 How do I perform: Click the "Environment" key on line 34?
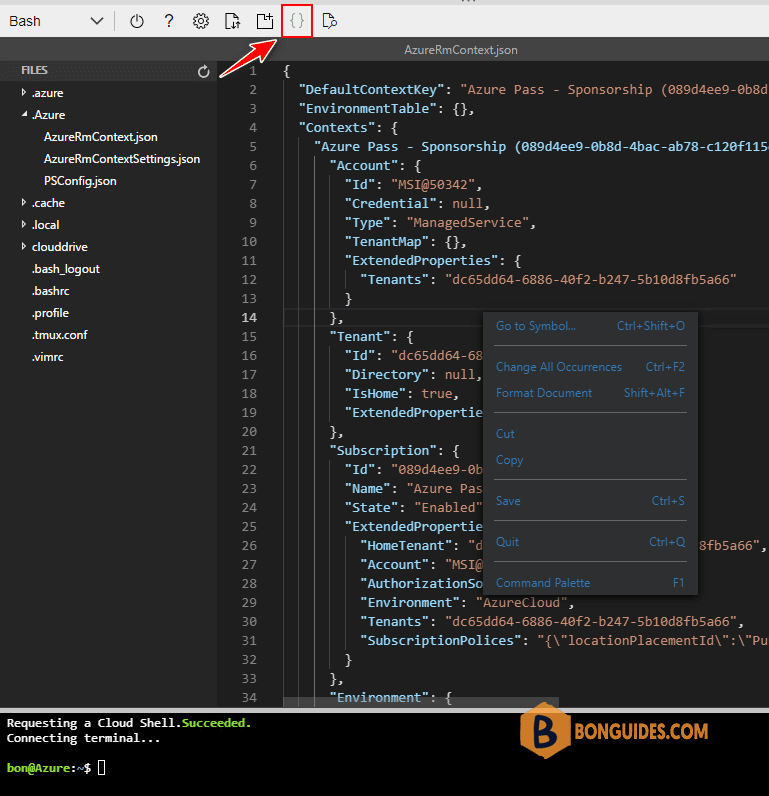379,698
